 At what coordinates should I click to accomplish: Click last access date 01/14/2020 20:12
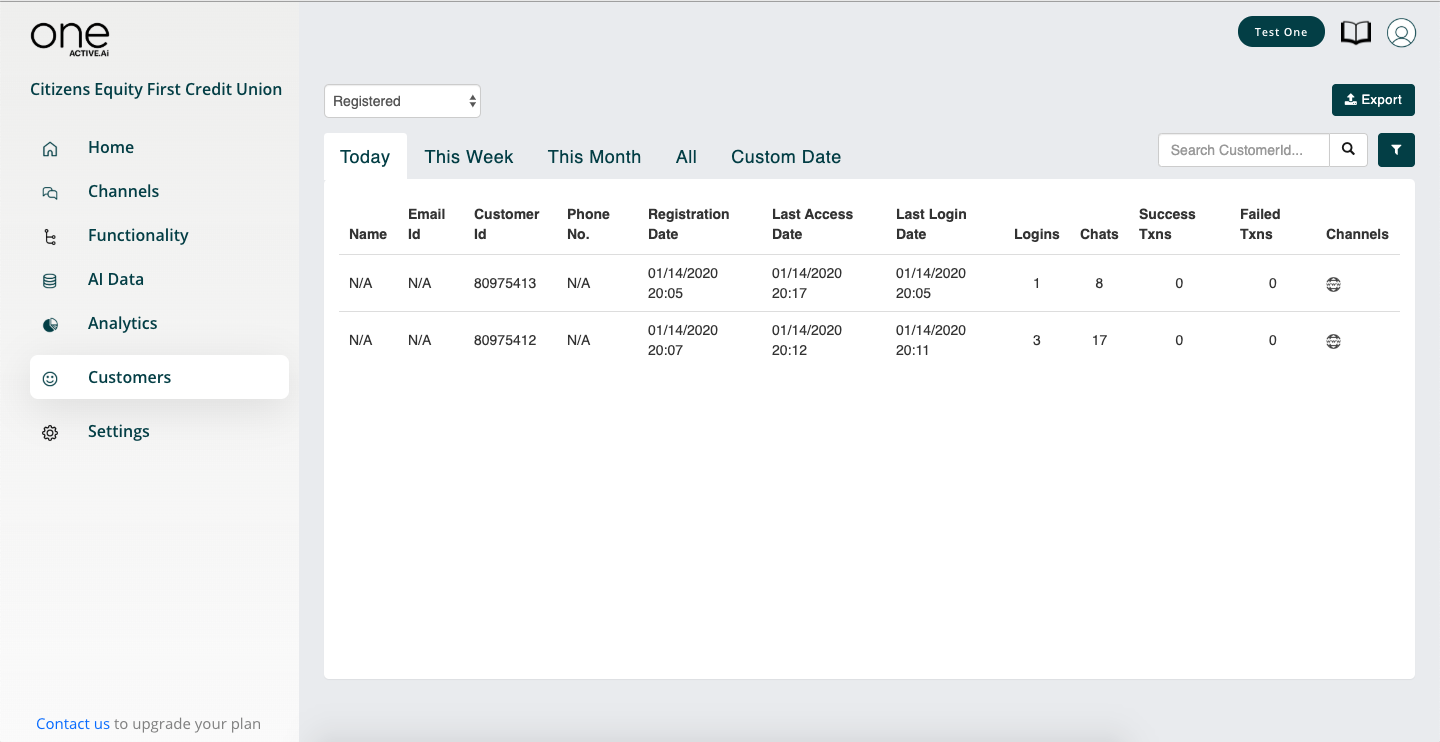click(807, 340)
